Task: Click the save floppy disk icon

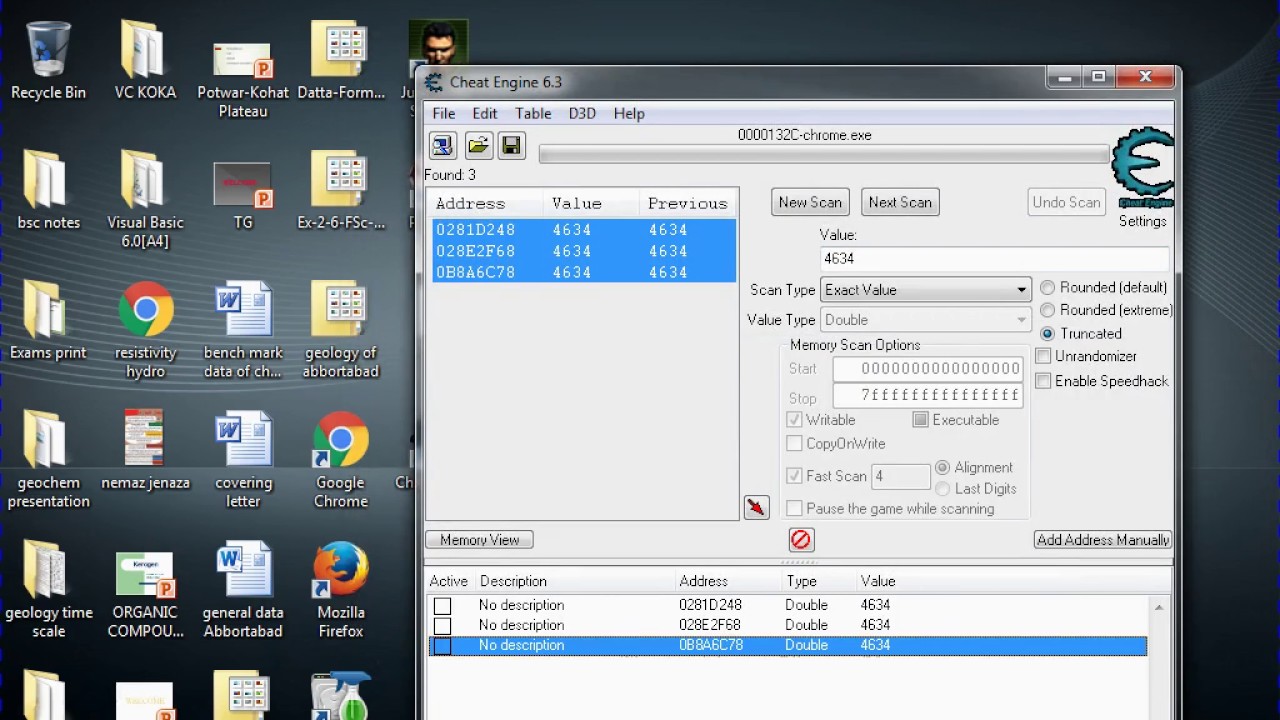Action: 511,145
